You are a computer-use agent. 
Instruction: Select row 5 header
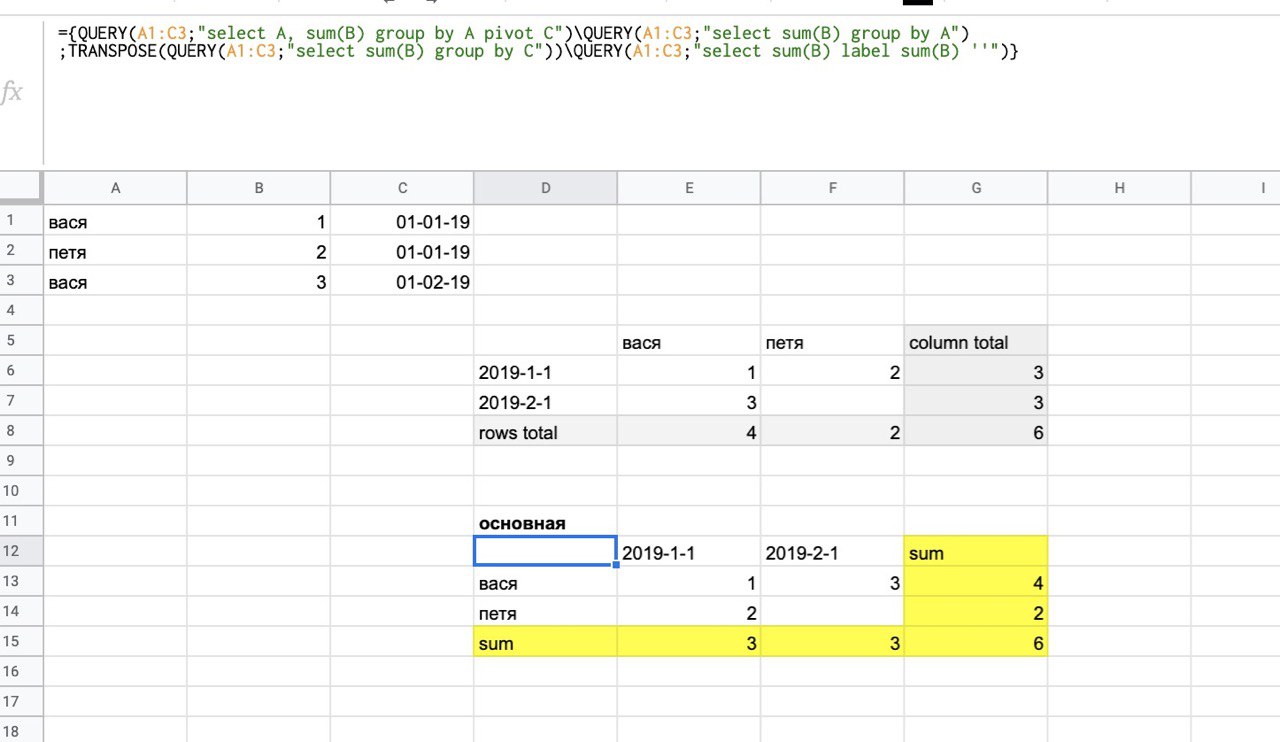pos(21,341)
